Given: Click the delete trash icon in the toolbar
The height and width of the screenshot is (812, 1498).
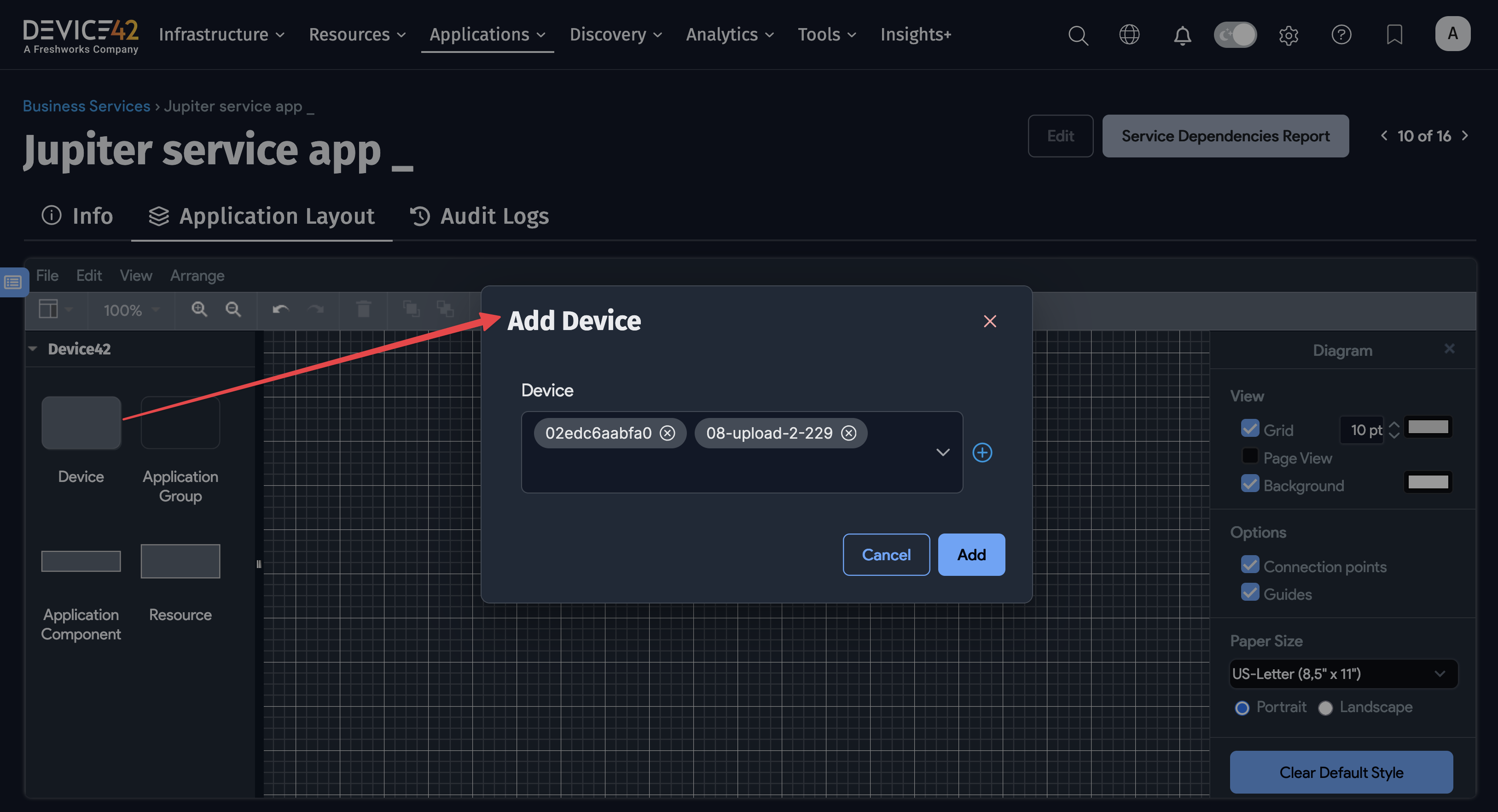Looking at the screenshot, I should [x=363, y=309].
